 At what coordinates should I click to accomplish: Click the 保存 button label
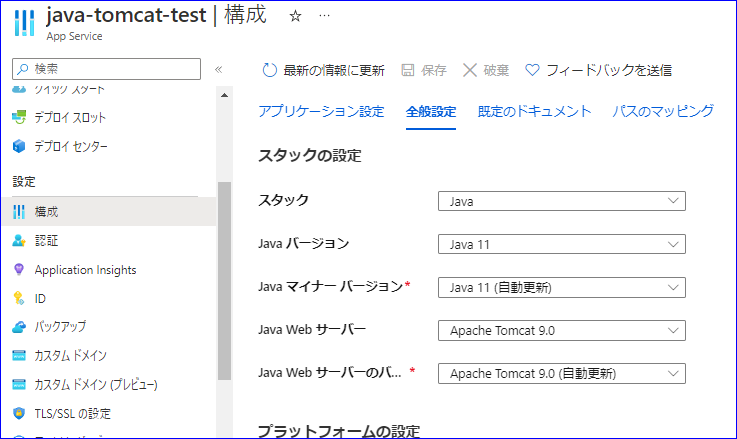(433, 71)
